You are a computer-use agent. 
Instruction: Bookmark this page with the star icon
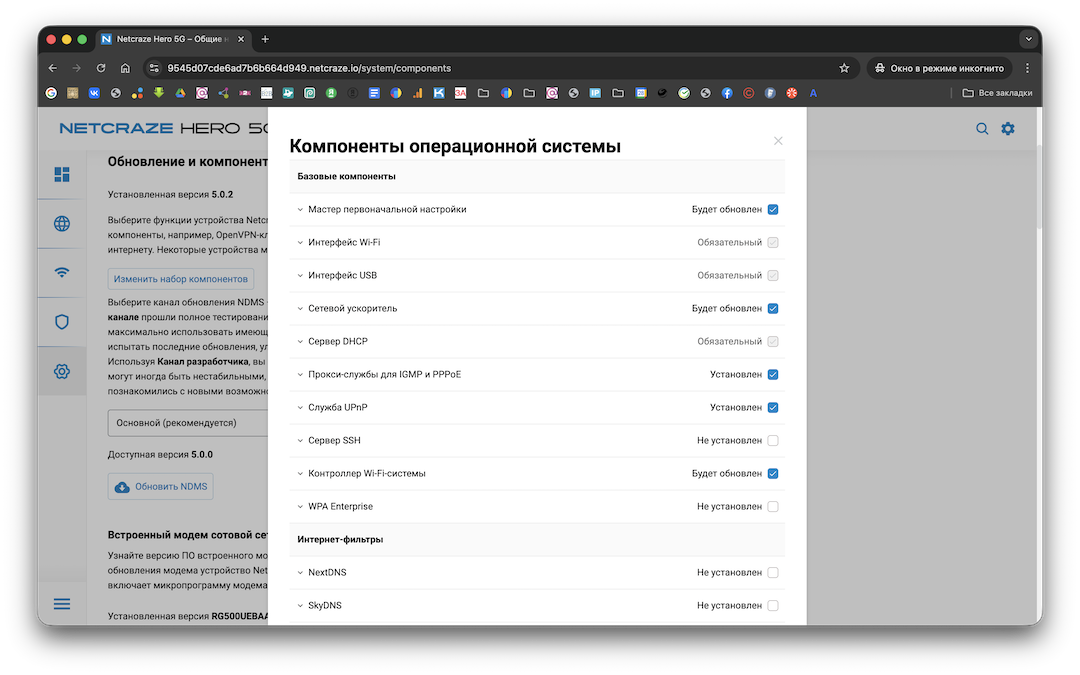click(x=844, y=68)
